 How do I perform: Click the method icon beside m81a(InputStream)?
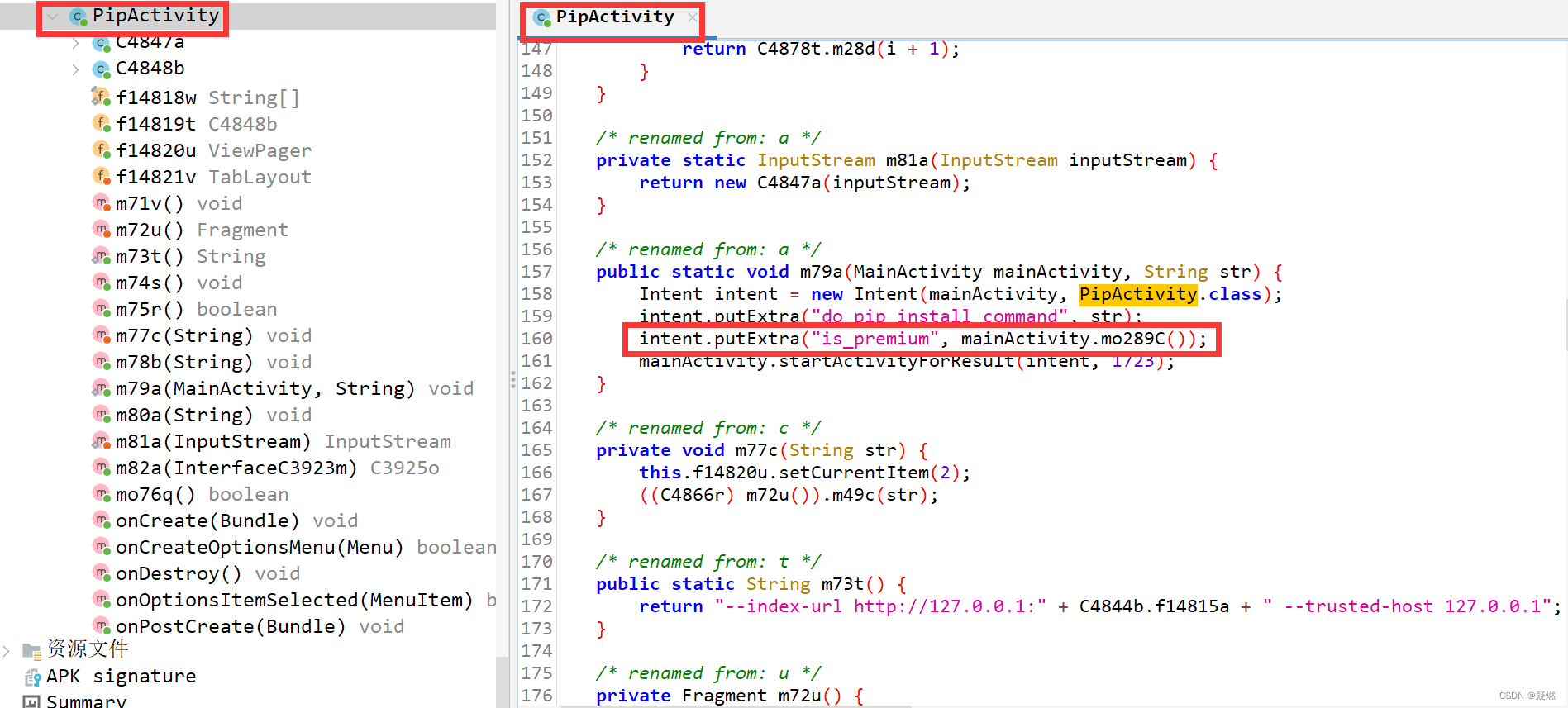click(x=101, y=441)
